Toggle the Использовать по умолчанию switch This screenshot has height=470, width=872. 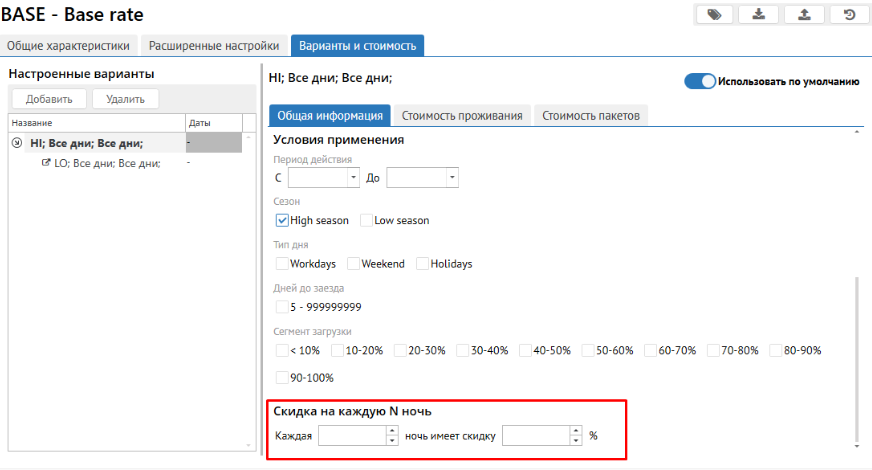[x=700, y=81]
